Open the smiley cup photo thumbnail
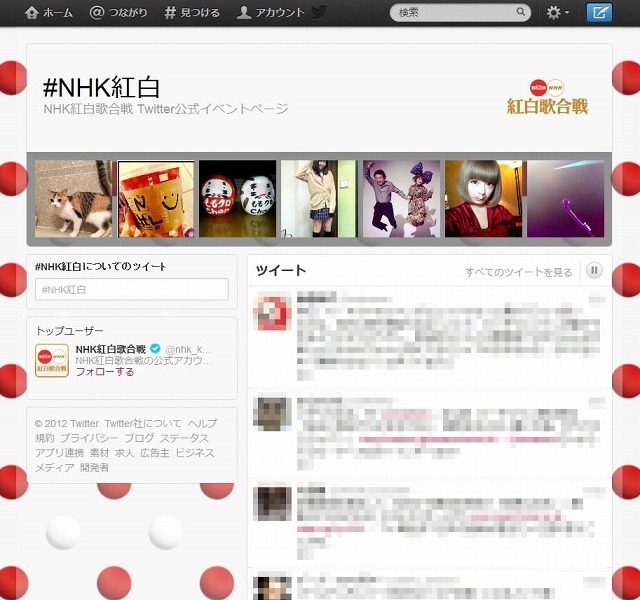This screenshot has height=600, width=640. click(x=156, y=199)
